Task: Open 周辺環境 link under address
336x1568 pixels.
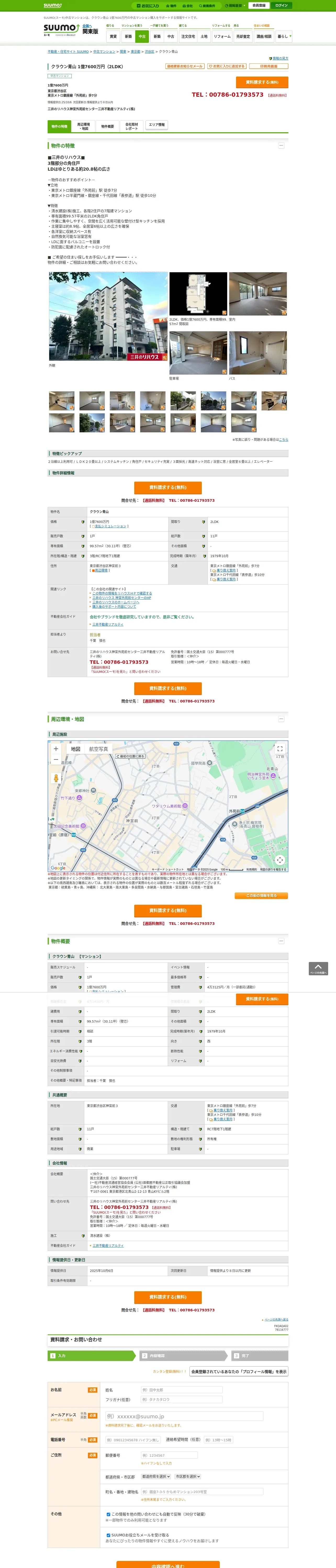Action: point(101,570)
